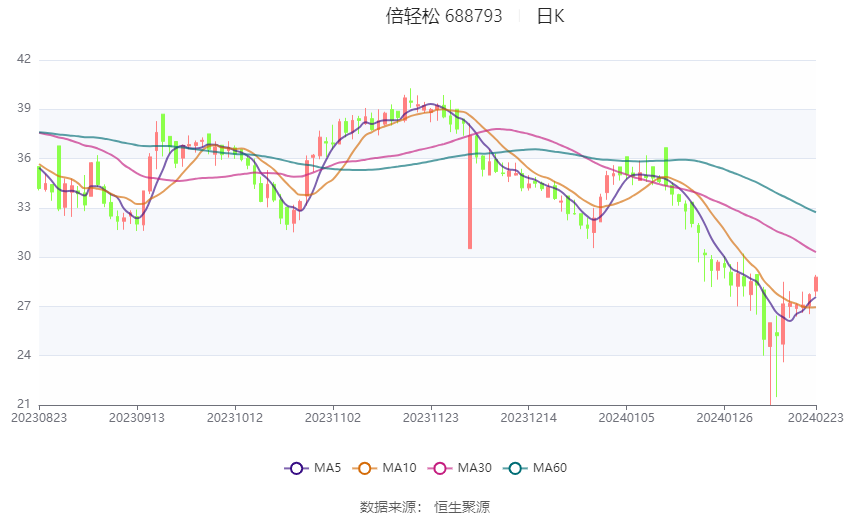Click the 日K label in the title
The image size is (850, 517).
pyautogui.click(x=550, y=16)
